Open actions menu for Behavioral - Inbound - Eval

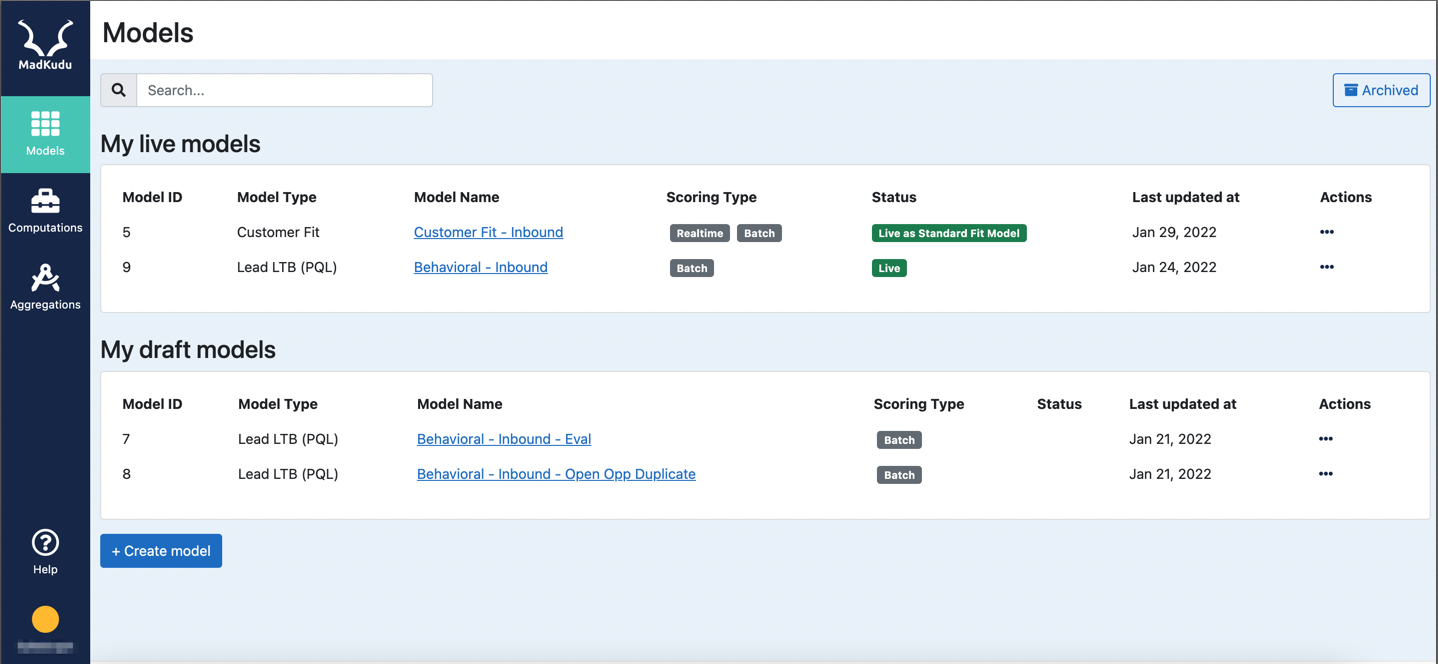point(1325,439)
